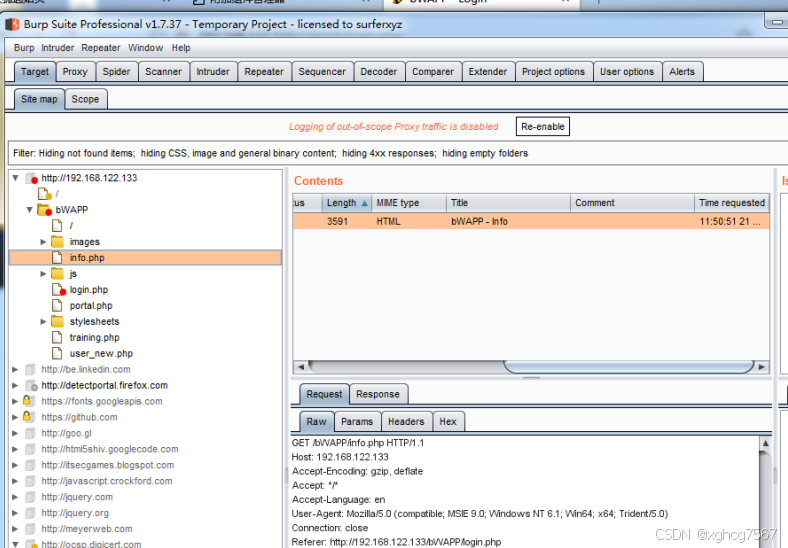Click the training.php file icon

coord(57,337)
